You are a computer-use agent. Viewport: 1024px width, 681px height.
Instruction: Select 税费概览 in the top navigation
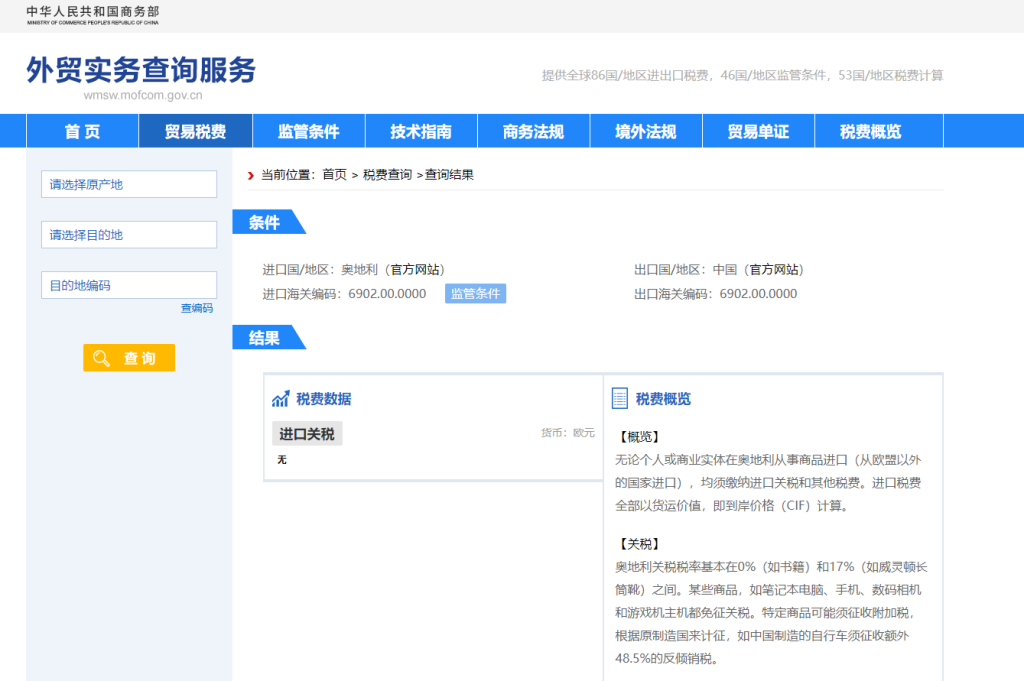(x=871, y=131)
